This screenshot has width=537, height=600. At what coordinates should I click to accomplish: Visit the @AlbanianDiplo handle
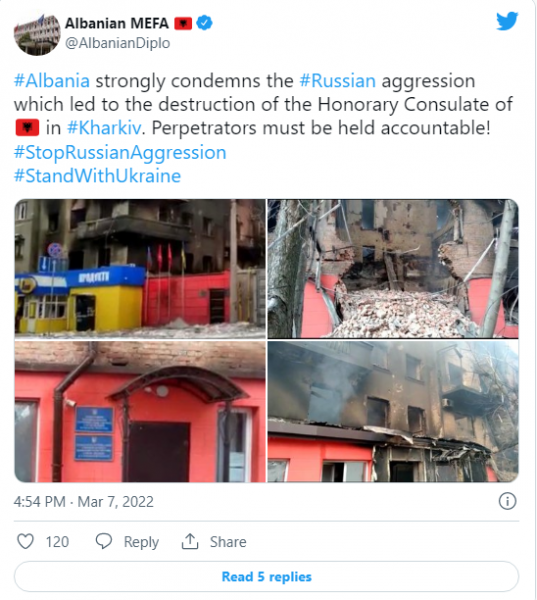pyautogui.click(x=118, y=43)
